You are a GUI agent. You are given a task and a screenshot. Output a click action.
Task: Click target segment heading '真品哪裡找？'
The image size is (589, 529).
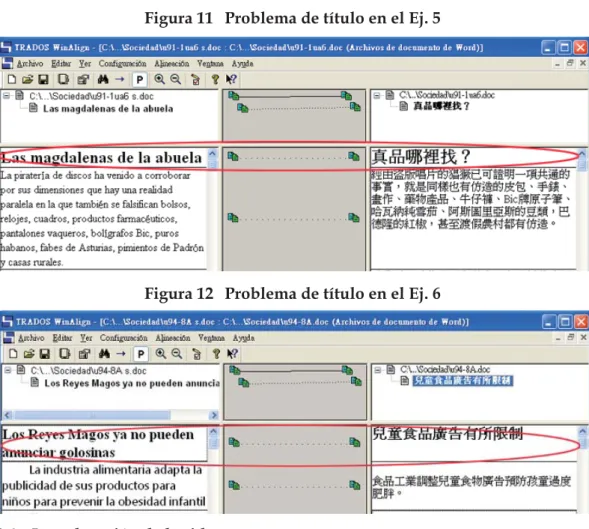pos(421,157)
